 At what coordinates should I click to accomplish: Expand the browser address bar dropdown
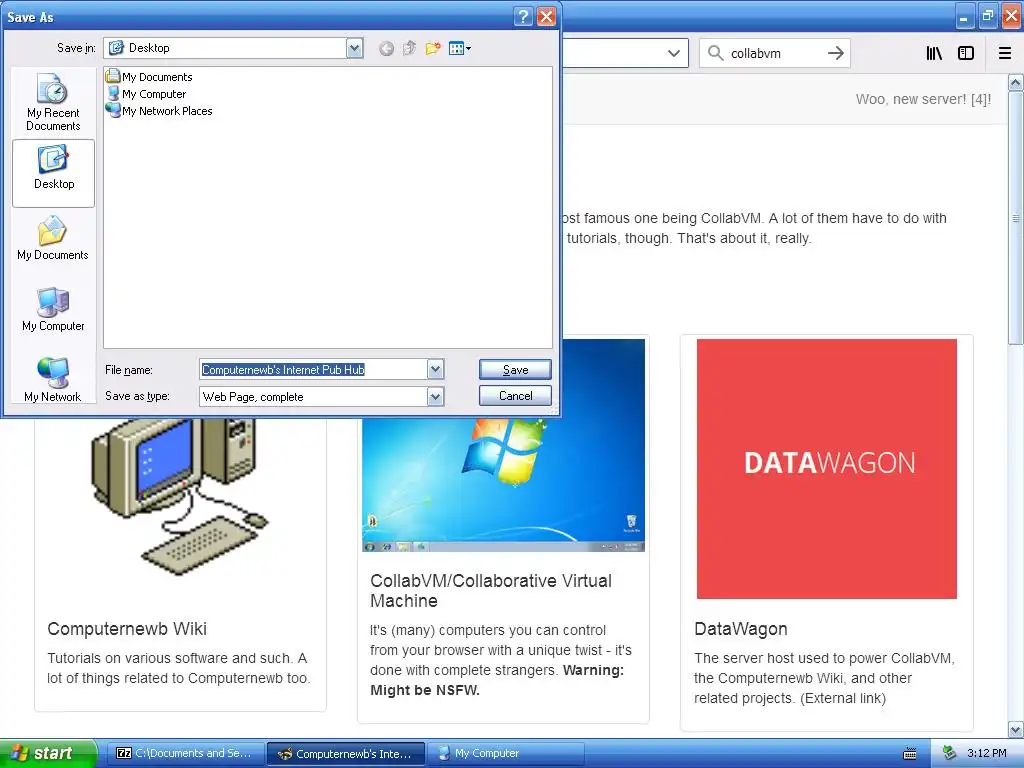674,53
